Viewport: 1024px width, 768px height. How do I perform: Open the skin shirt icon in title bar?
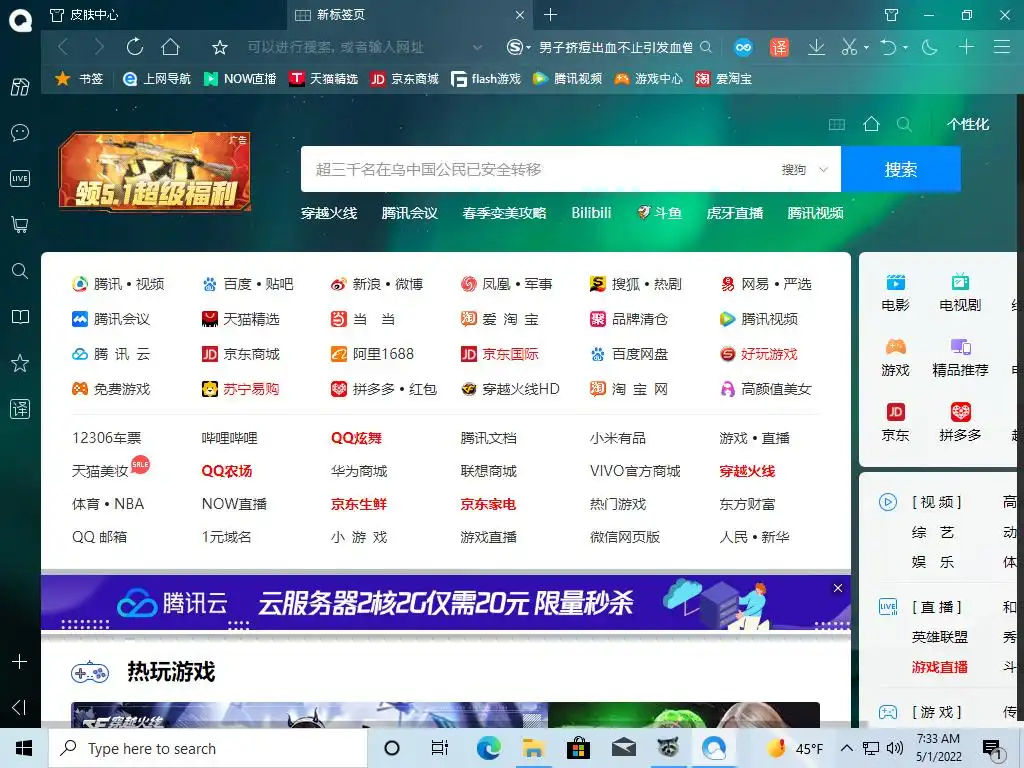click(x=891, y=15)
